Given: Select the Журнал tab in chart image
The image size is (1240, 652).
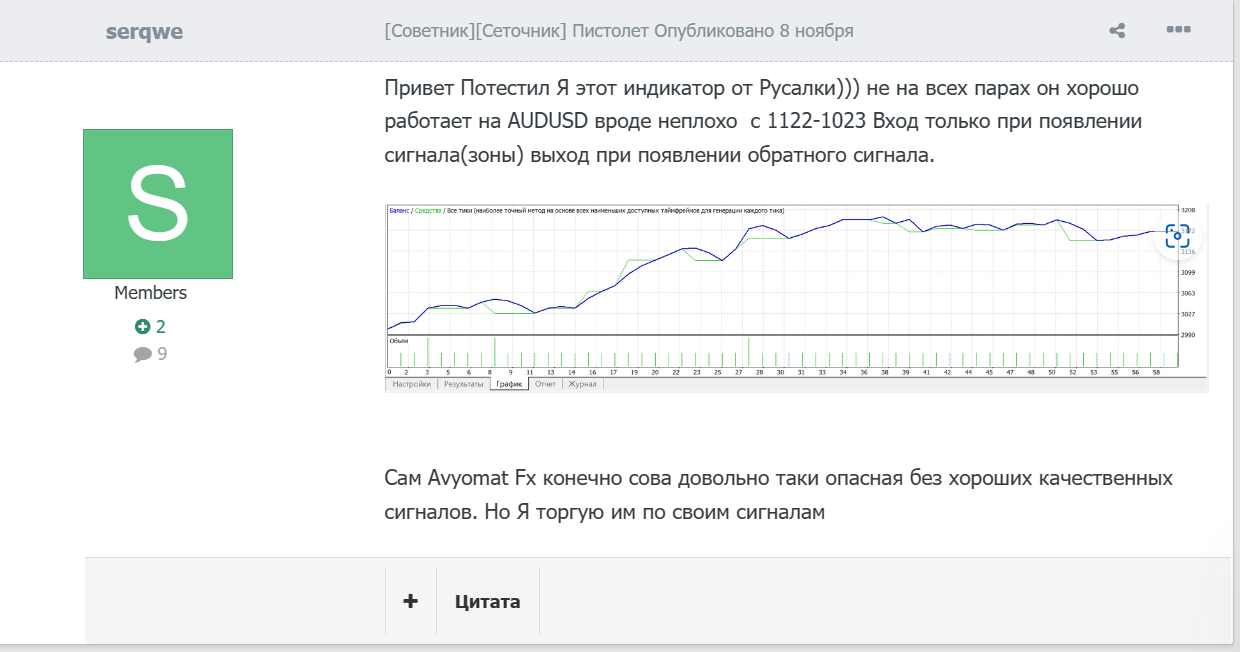Looking at the screenshot, I should 582,384.
